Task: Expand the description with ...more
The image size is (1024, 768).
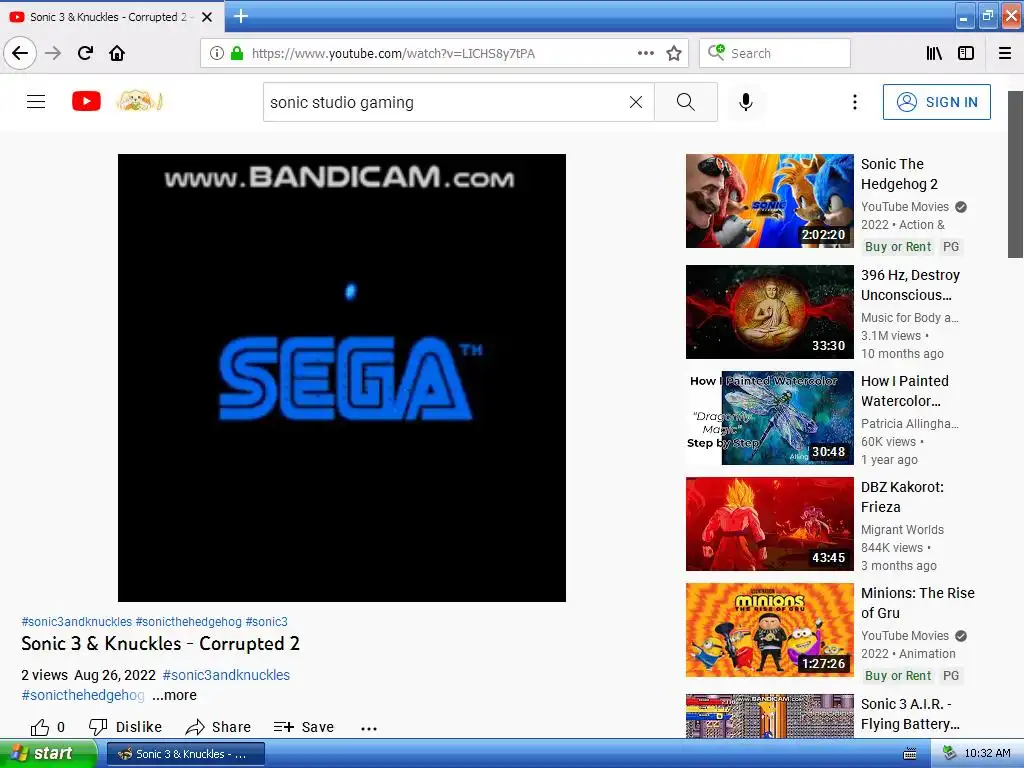Action: (x=174, y=696)
